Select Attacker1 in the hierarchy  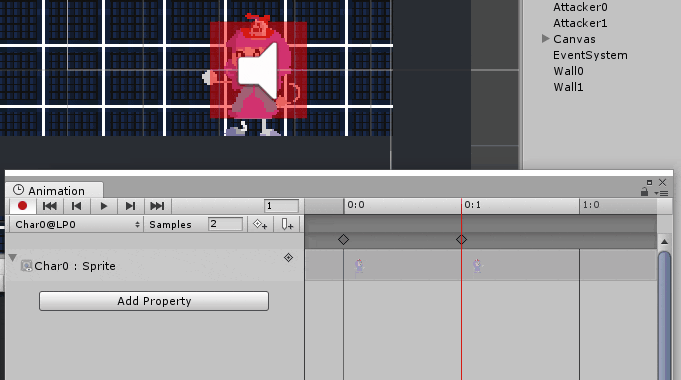click(580, 23)
